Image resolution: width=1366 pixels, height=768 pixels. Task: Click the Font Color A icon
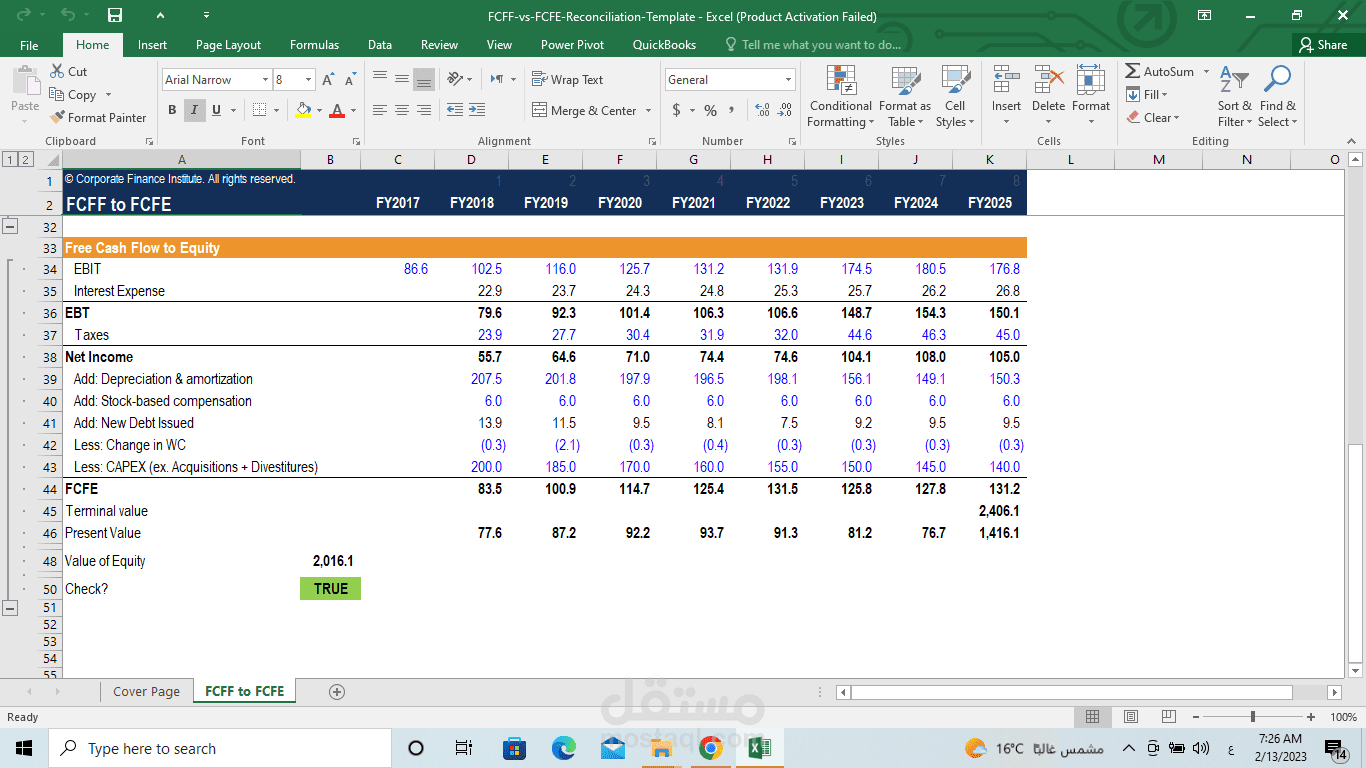click(x=337, y=110)
